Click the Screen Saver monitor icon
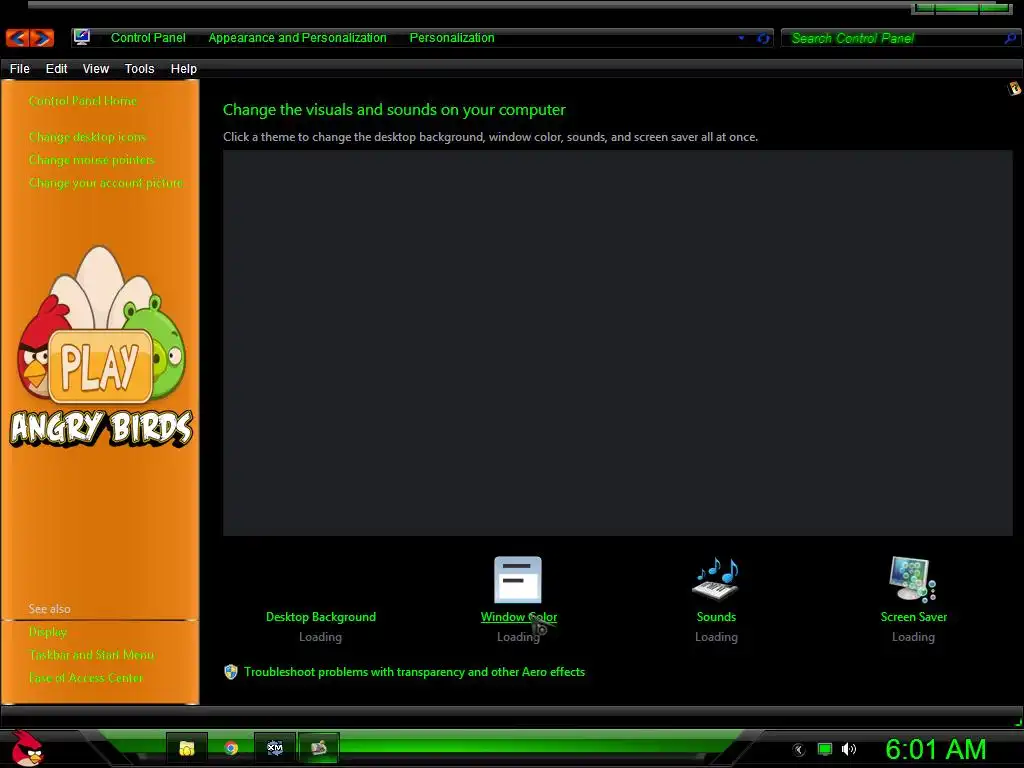This screenshot has height=768, width=1024. [912, 579]
